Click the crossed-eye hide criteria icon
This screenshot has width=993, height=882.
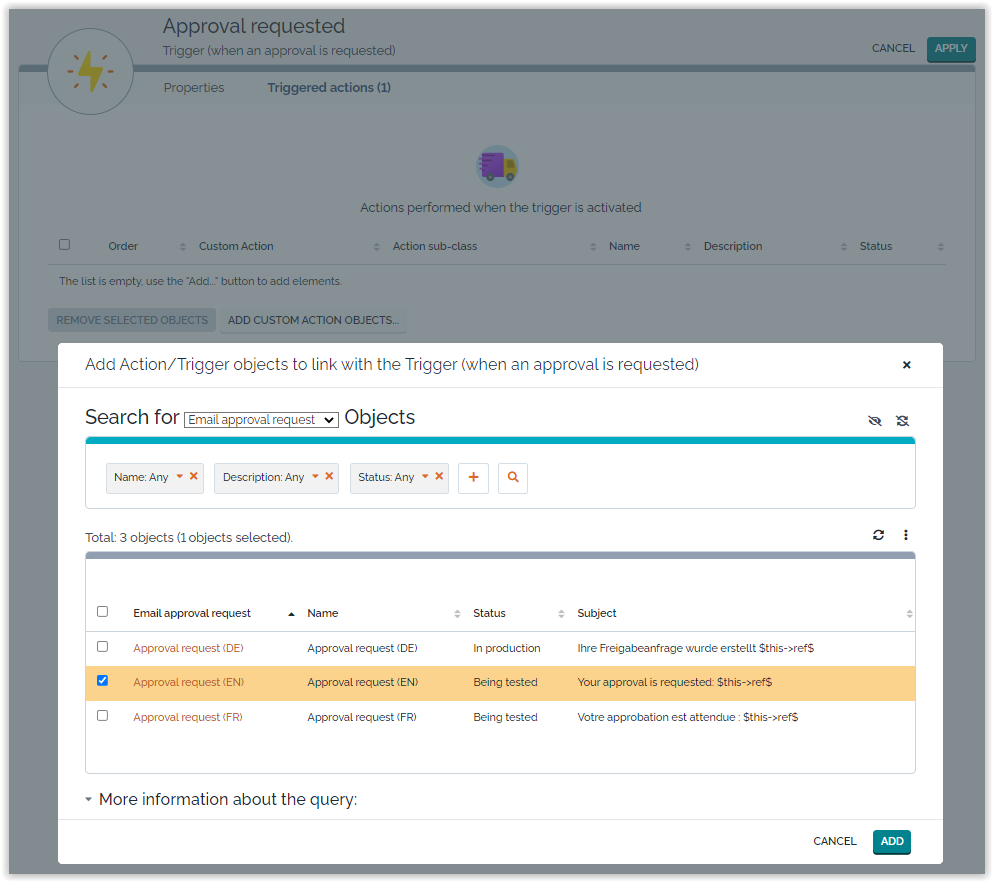(x=875, y=421)
